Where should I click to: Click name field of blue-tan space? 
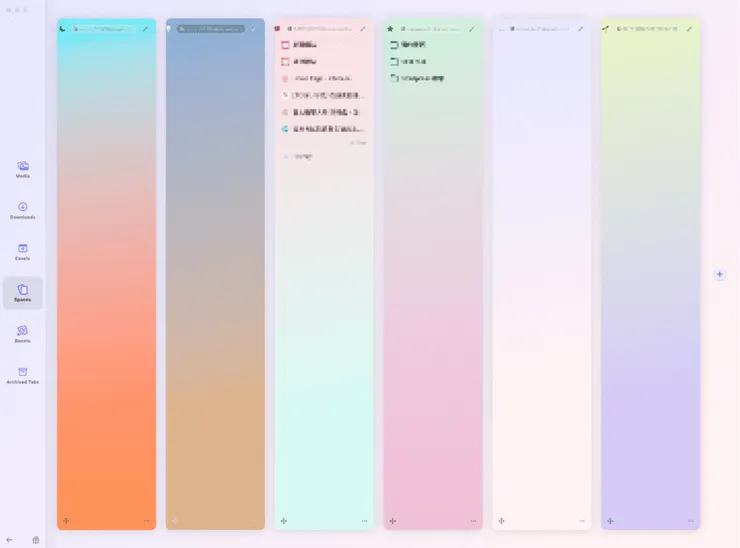(210, 29)
